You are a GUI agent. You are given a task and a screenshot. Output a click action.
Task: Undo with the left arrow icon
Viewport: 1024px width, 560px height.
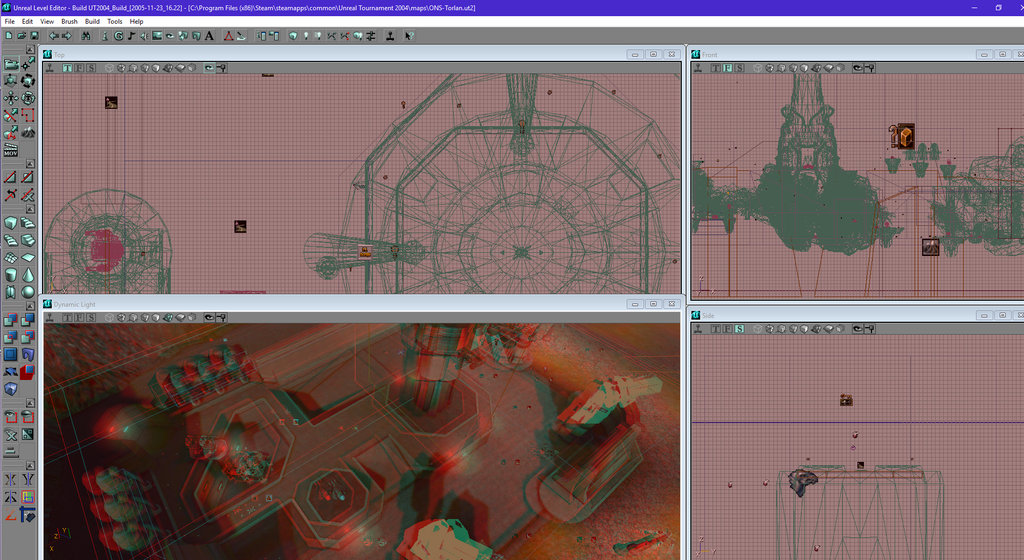click(54, 36)
